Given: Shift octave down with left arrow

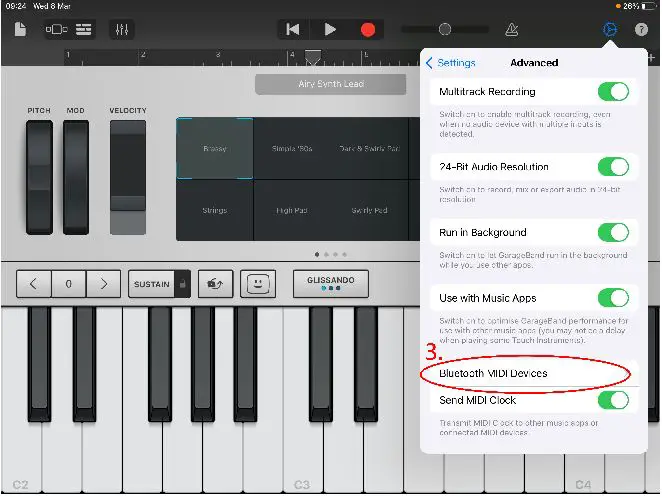Looking at the screenshot, I should click(x=33, y=284).
